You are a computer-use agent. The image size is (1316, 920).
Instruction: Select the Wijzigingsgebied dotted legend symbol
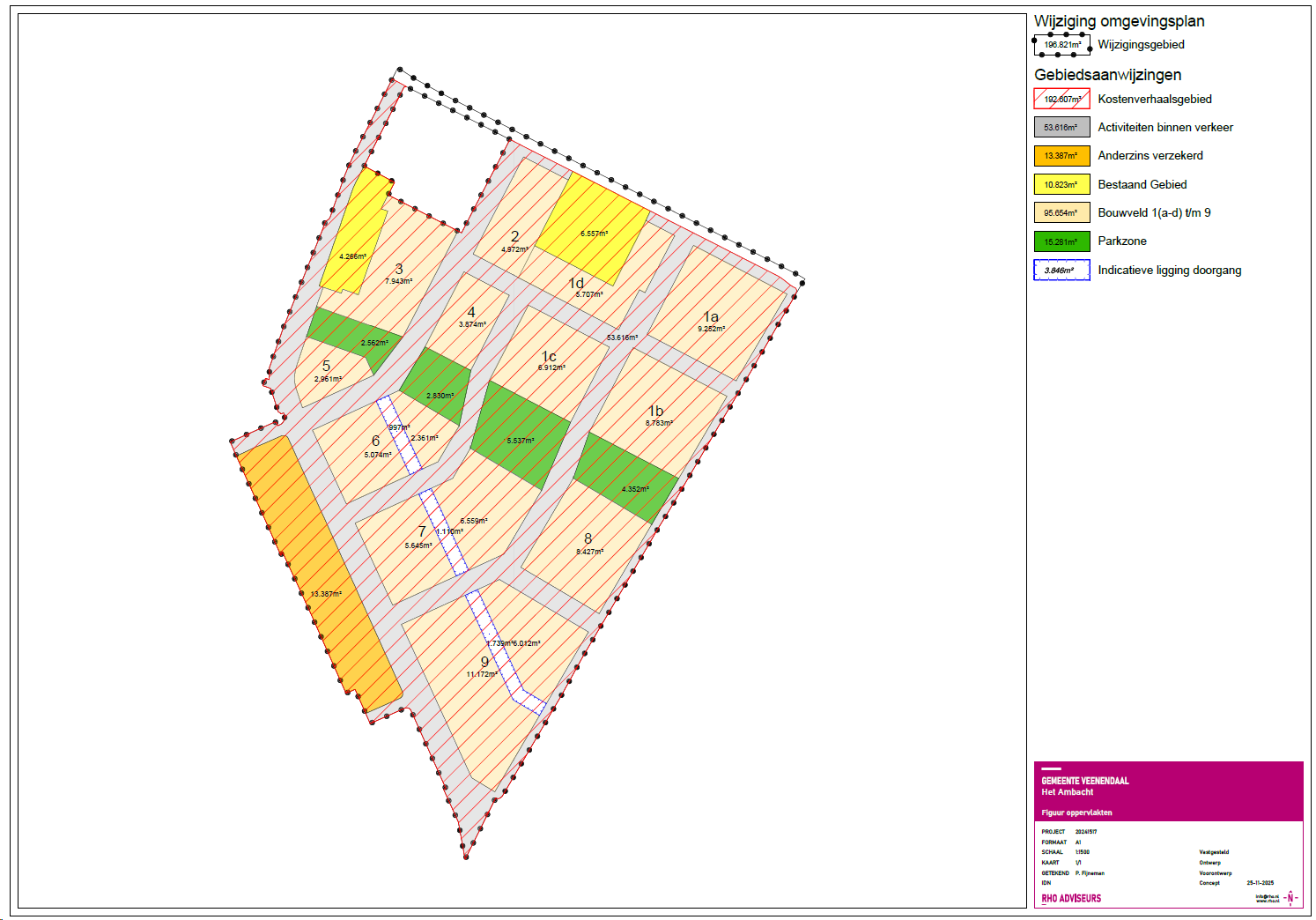tap(1061, 44)
